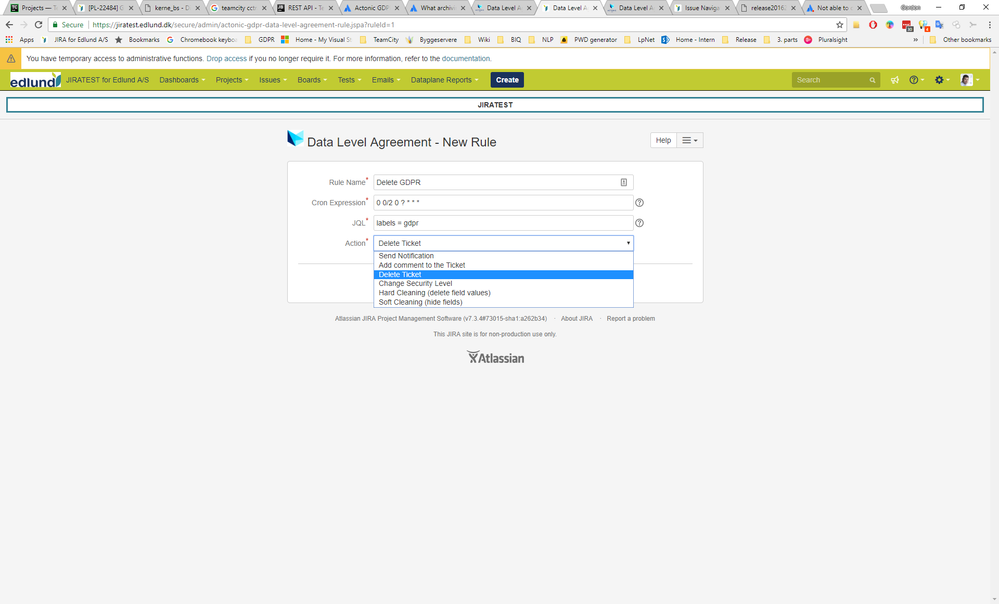This screenshot has width=999, height=604.
Task: Click the help icon next to JQL field
Action: 639,223
